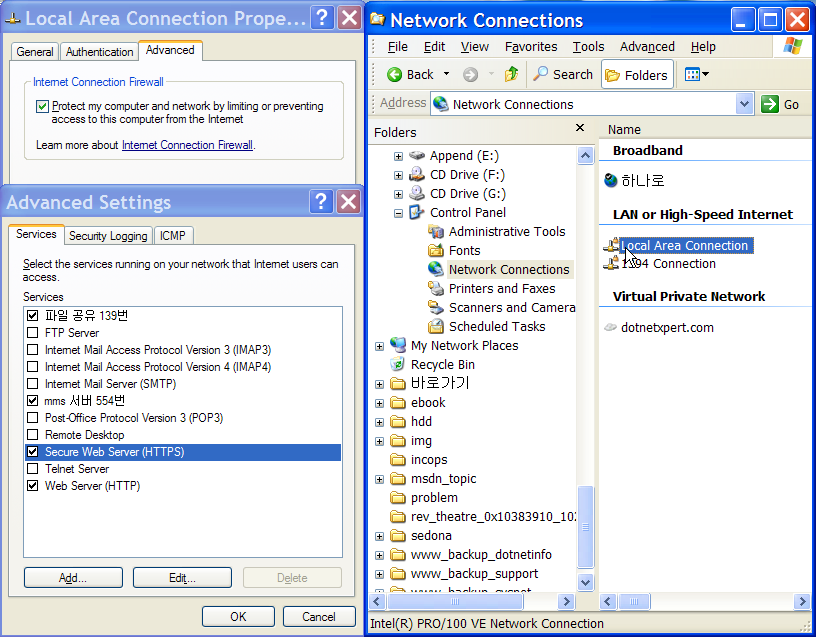This screenshot has width=816, height=637.
Task: Select the 1394 Connection icon
Action: coord(611,264)
